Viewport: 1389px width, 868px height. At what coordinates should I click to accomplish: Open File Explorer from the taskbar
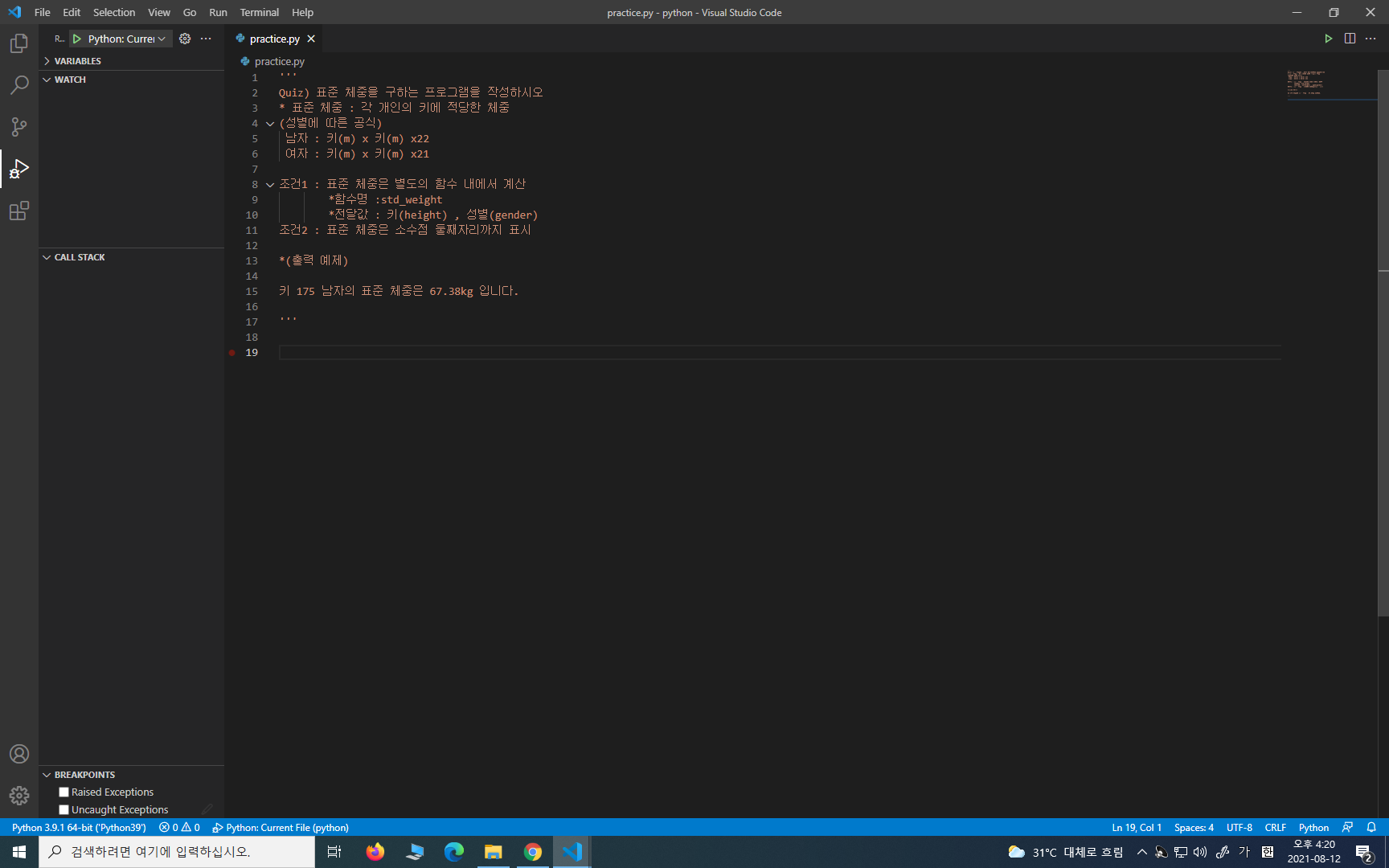pyautogui.click(x=493, y=852)
